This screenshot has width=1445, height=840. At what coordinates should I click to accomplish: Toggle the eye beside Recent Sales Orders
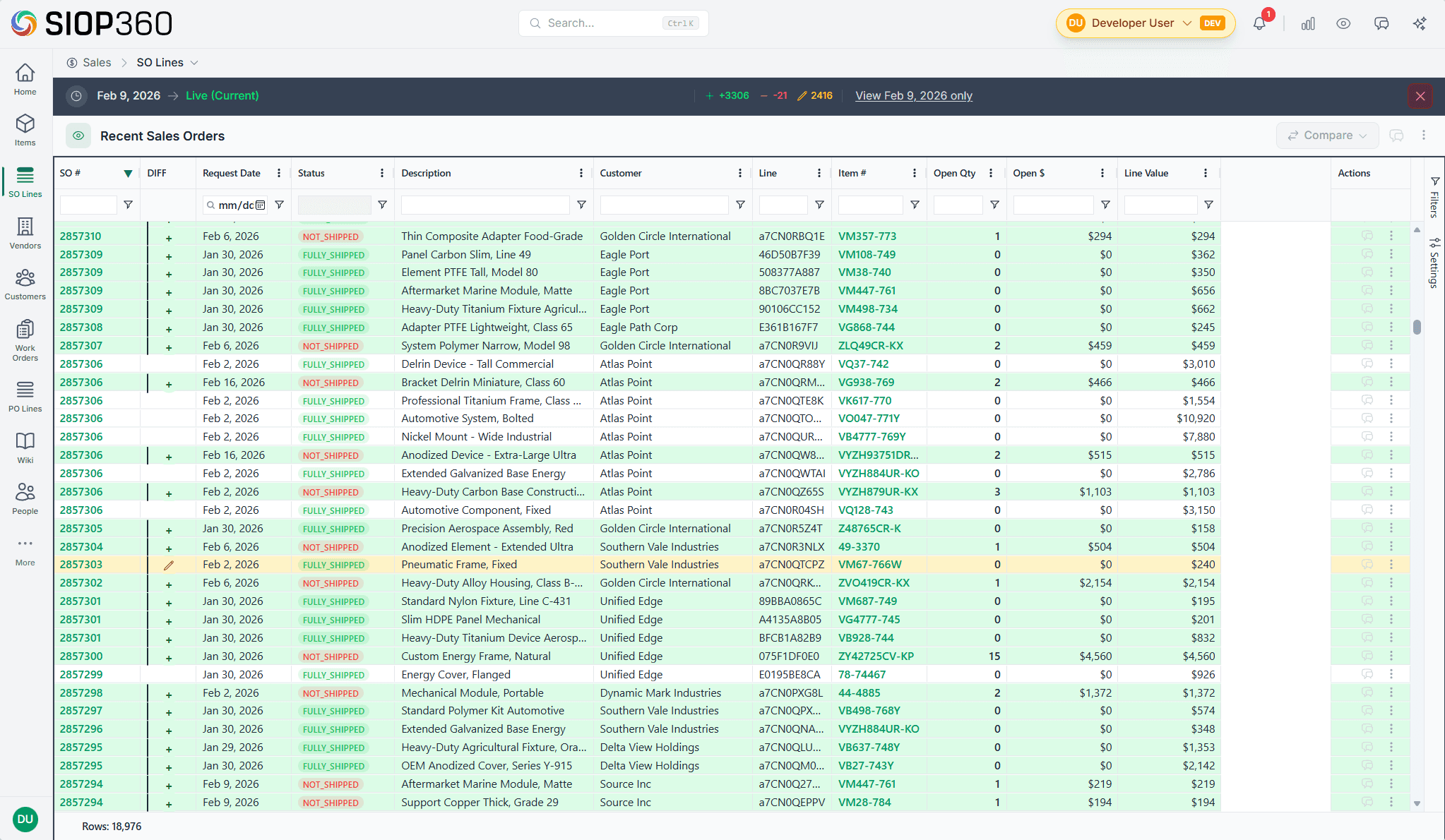[x=78, y=136]
